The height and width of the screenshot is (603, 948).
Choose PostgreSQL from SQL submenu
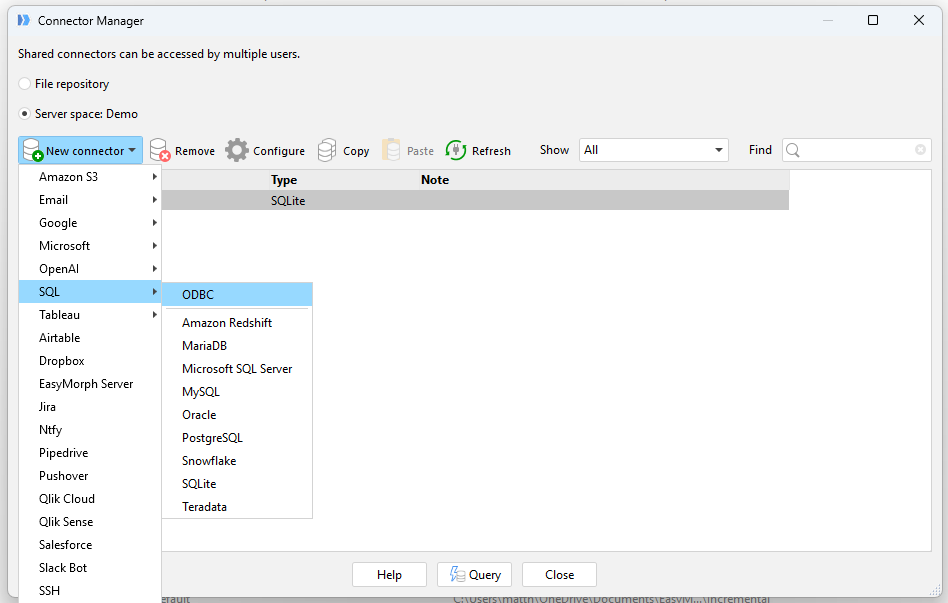[x=212, y=438]
